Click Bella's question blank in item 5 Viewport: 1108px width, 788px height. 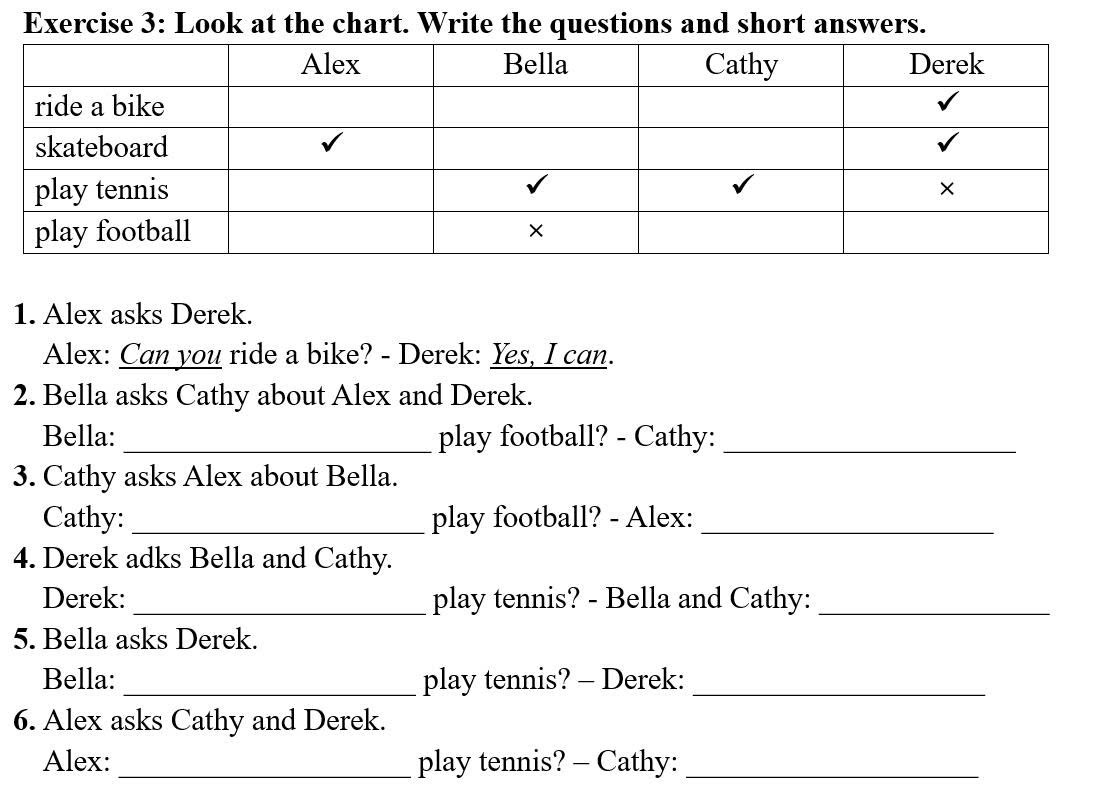pos(269,684)
